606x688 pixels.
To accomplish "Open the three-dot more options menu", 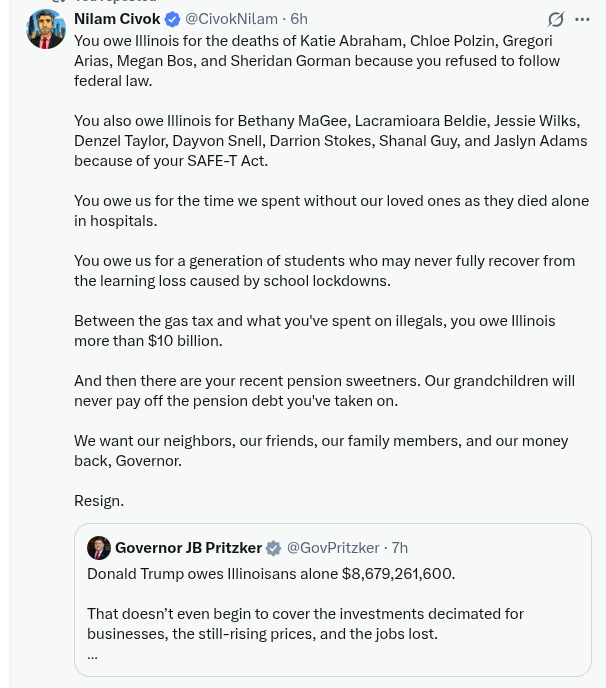I will tap(582, 19).
